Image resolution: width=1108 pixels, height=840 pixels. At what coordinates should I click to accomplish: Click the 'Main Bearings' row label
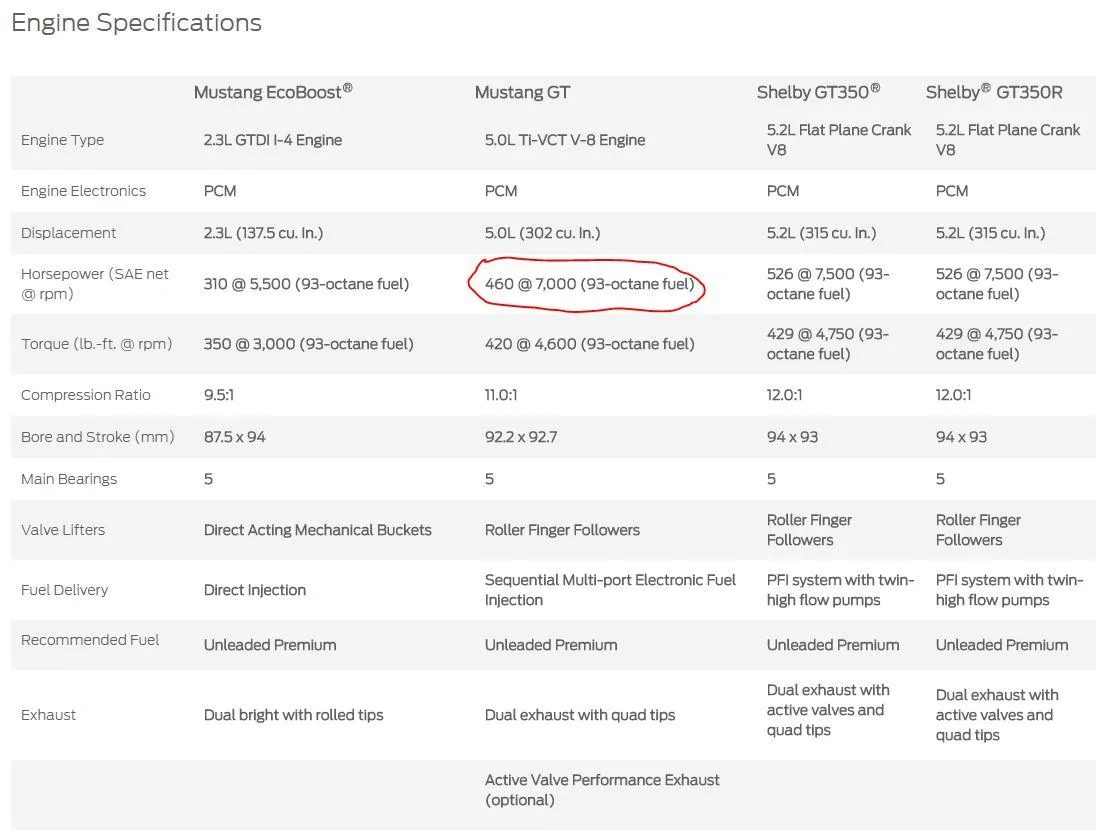point(69,479)
